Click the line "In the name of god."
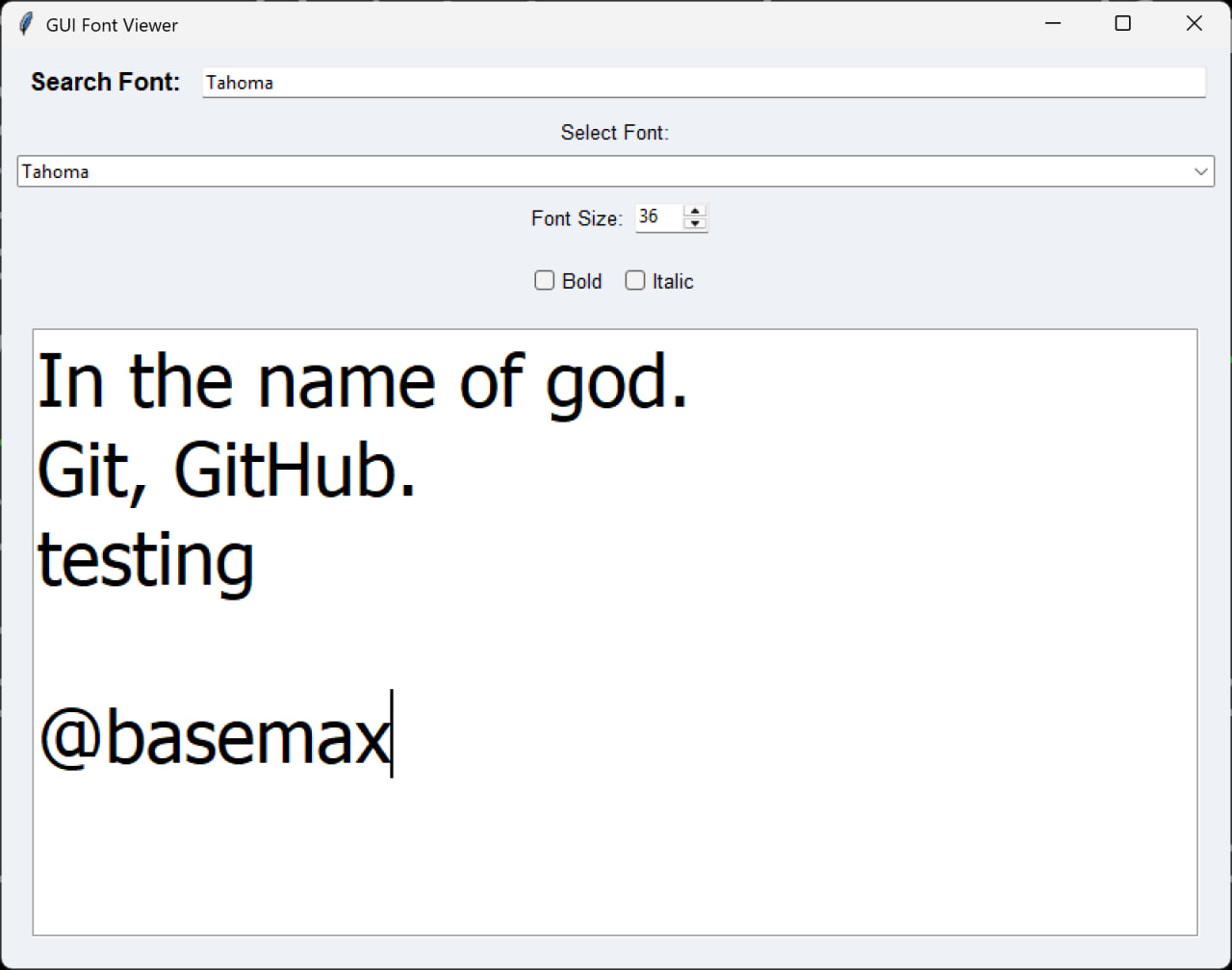 point(364,383)
